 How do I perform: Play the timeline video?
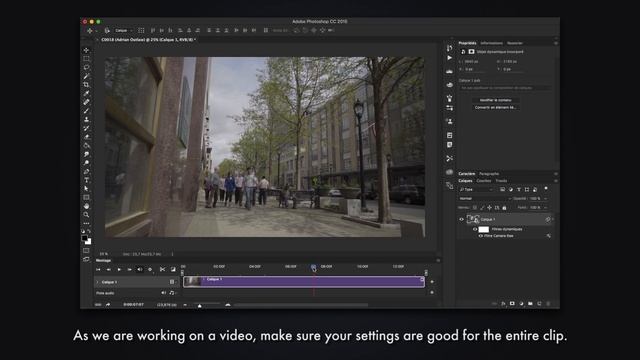tap(119, 269)
